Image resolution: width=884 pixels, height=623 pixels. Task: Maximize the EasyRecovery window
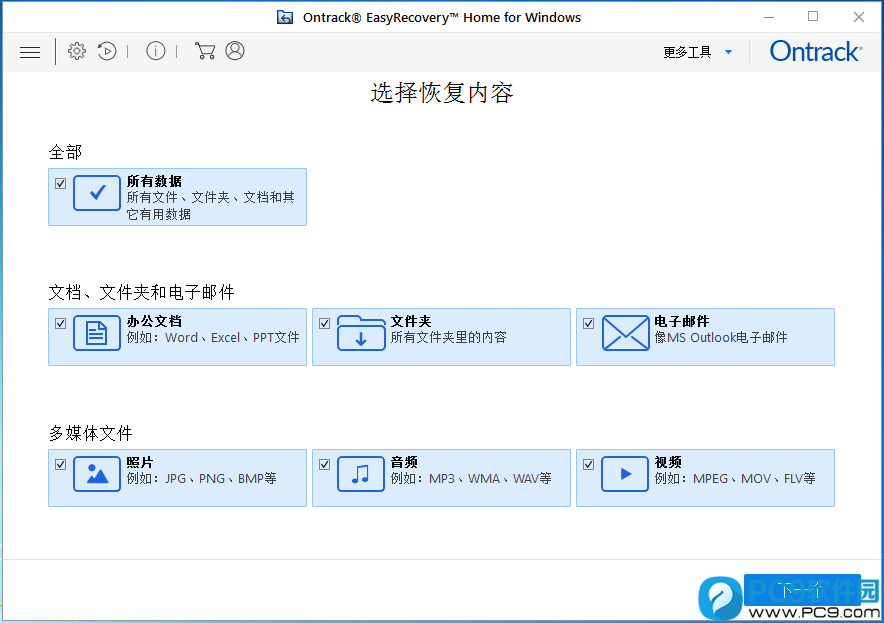813,17
